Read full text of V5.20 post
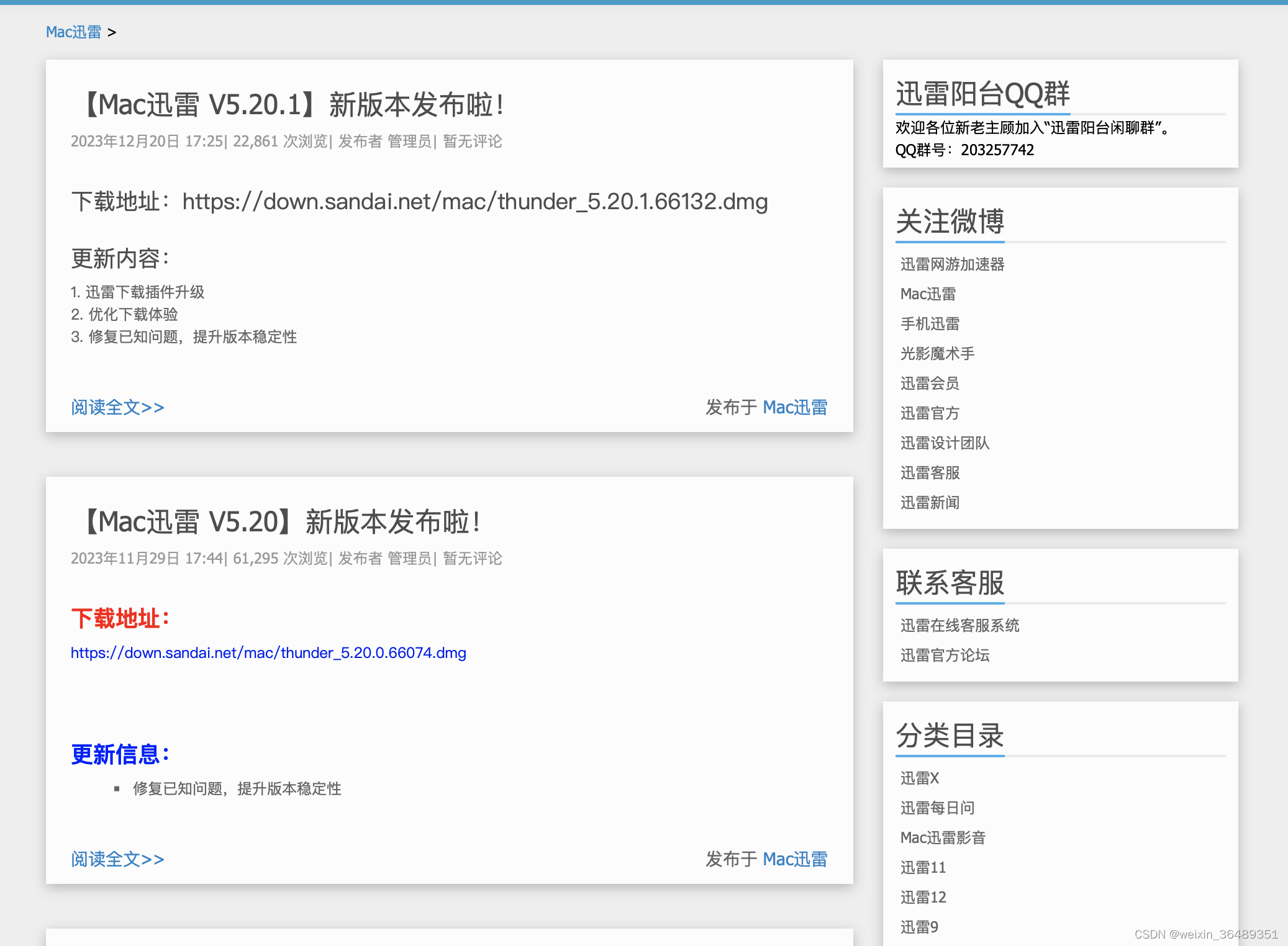The height and width of the screenshot is (946, 1288). [x=117, y=860]
